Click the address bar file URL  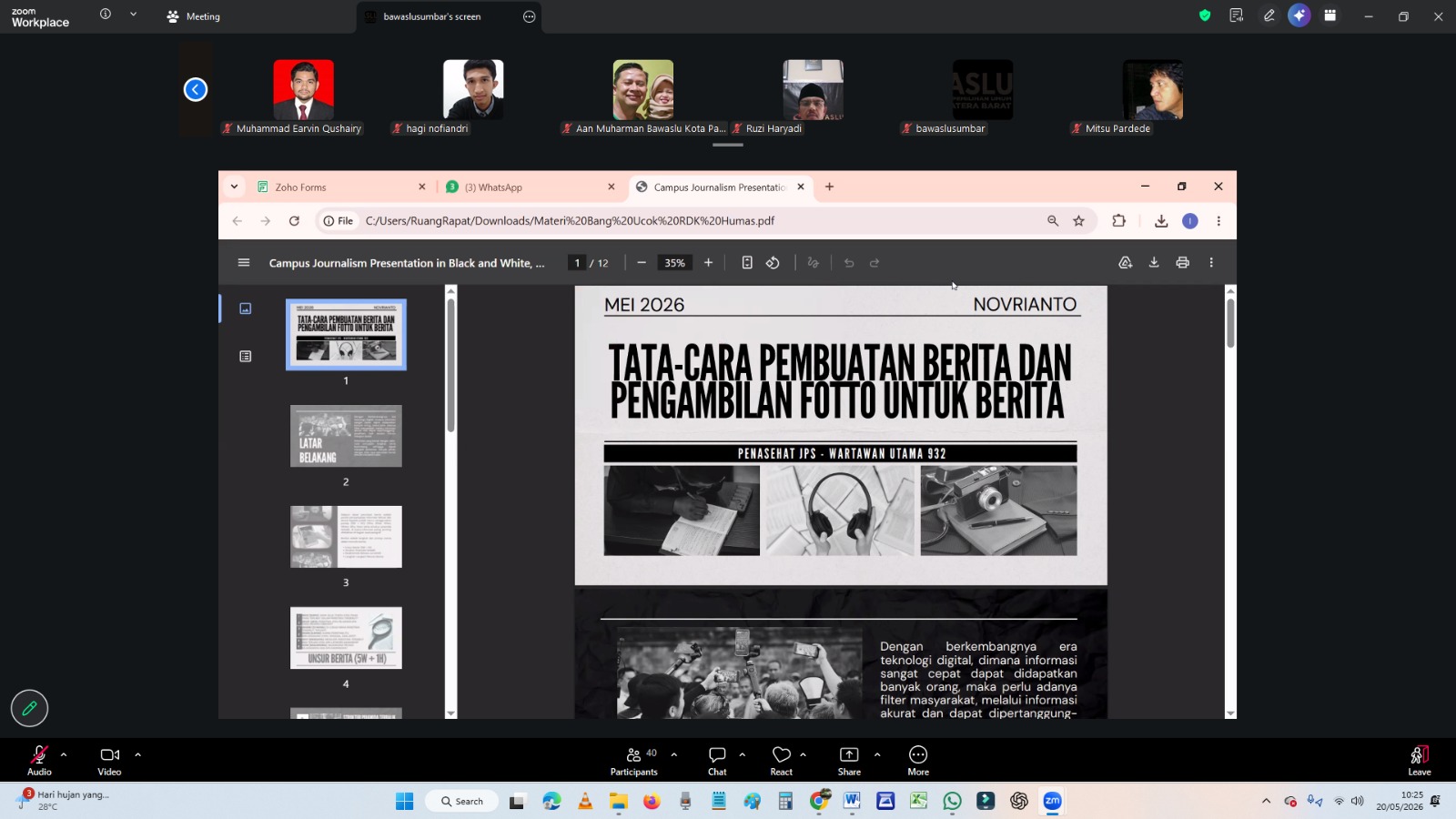point(570,221)
